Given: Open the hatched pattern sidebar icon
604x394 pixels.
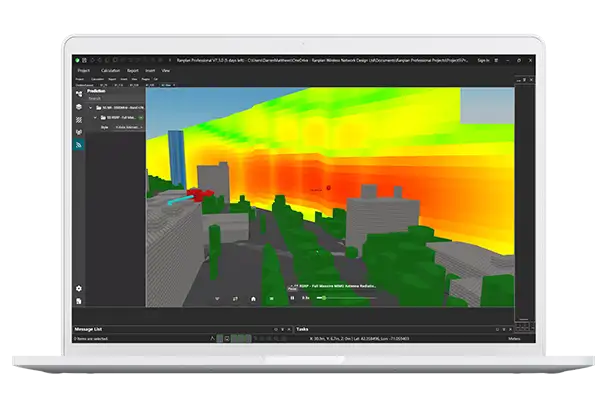Looking at the screenshot, I should pyautogui.click(x=79, y=120).
